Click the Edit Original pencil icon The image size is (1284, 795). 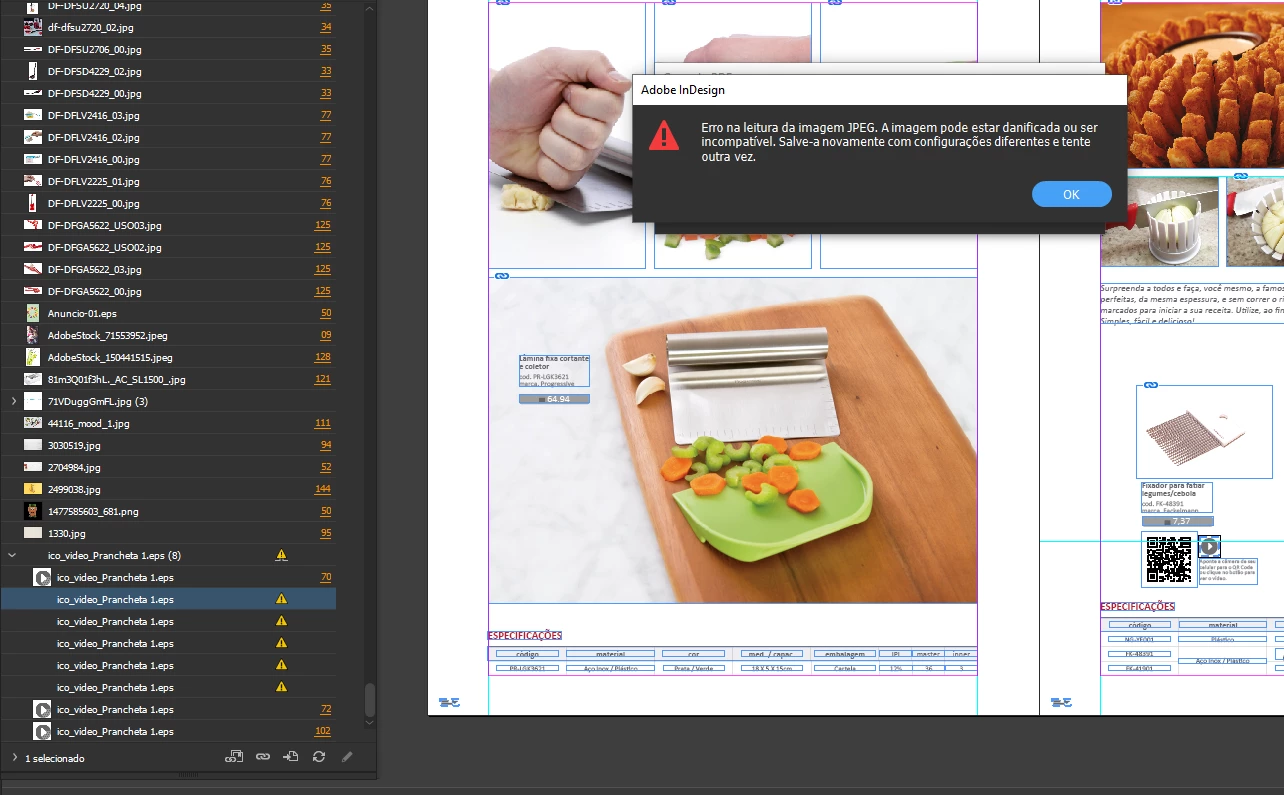click(x=347, y=757)
